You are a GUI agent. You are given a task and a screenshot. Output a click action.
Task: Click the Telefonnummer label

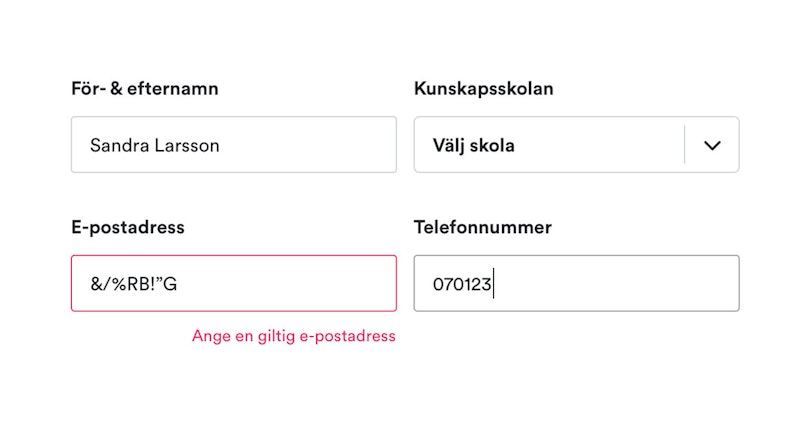coord(482,227)
